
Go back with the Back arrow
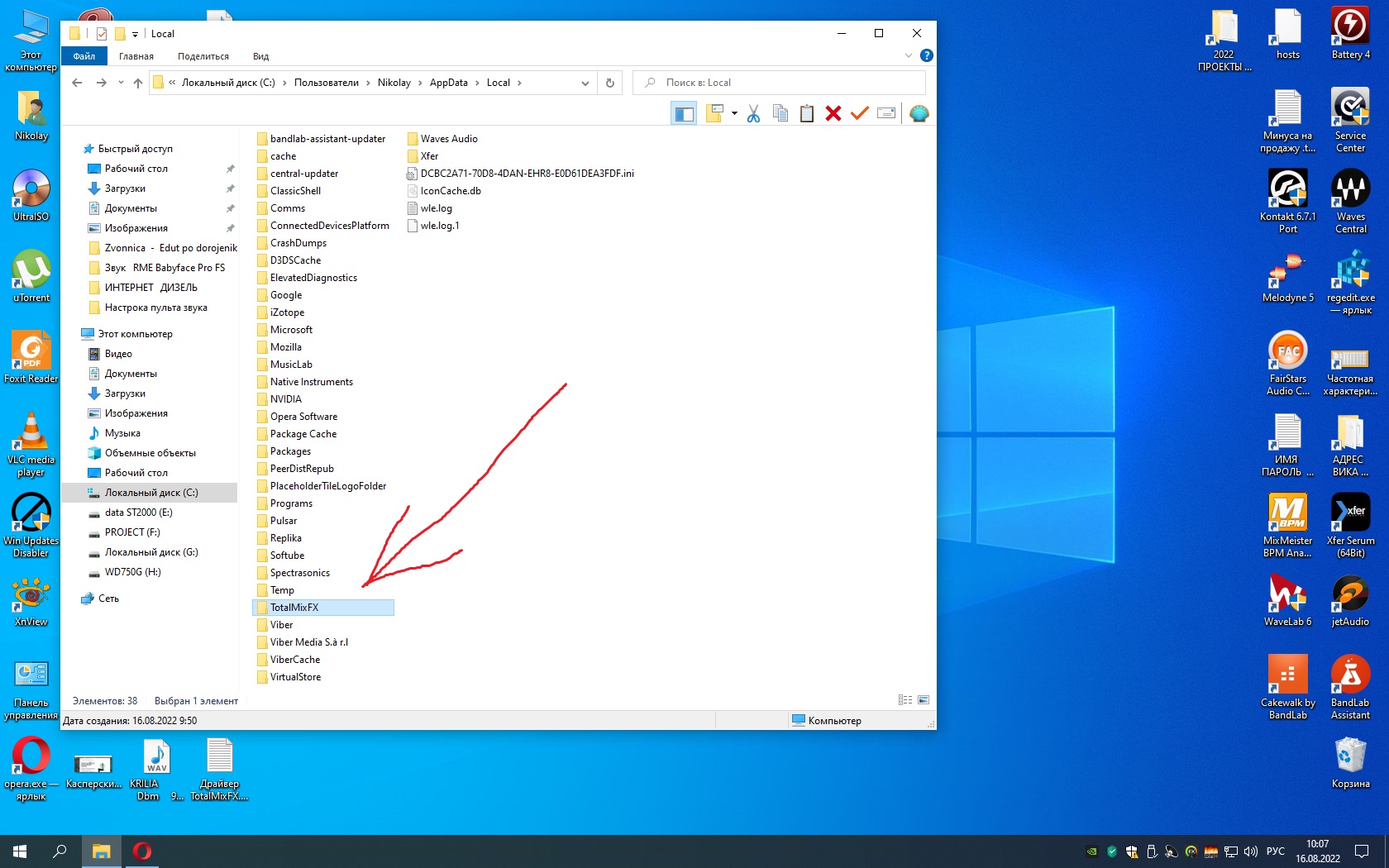pos(77,83)
